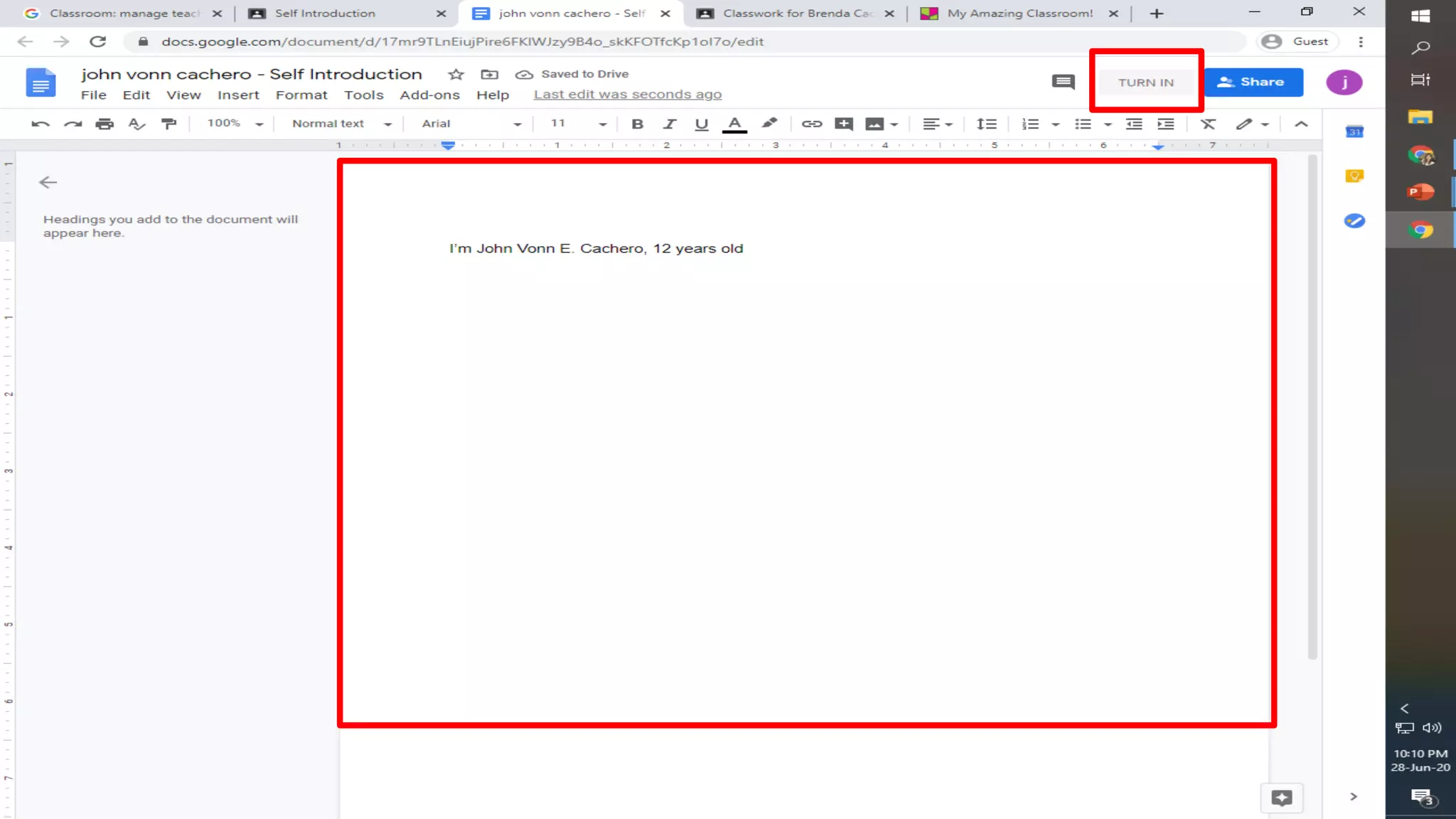Open the bulleted list style dropdown arrow
The image size is (1456, 819).
(1108, 124)
